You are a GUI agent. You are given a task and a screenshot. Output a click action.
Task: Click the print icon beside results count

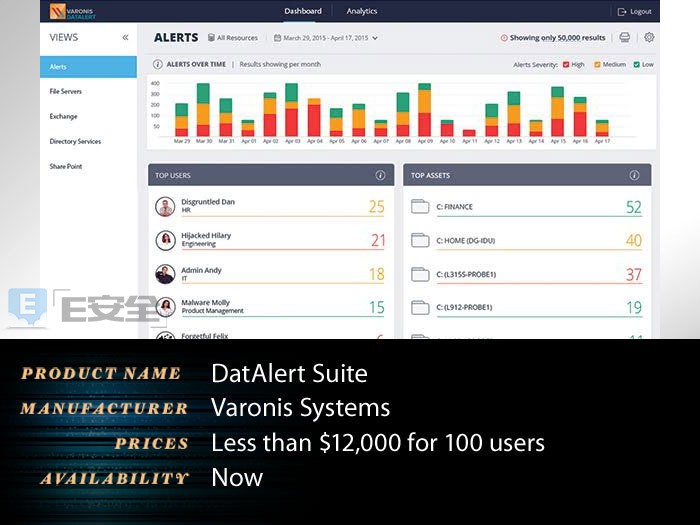click(625, 38)
